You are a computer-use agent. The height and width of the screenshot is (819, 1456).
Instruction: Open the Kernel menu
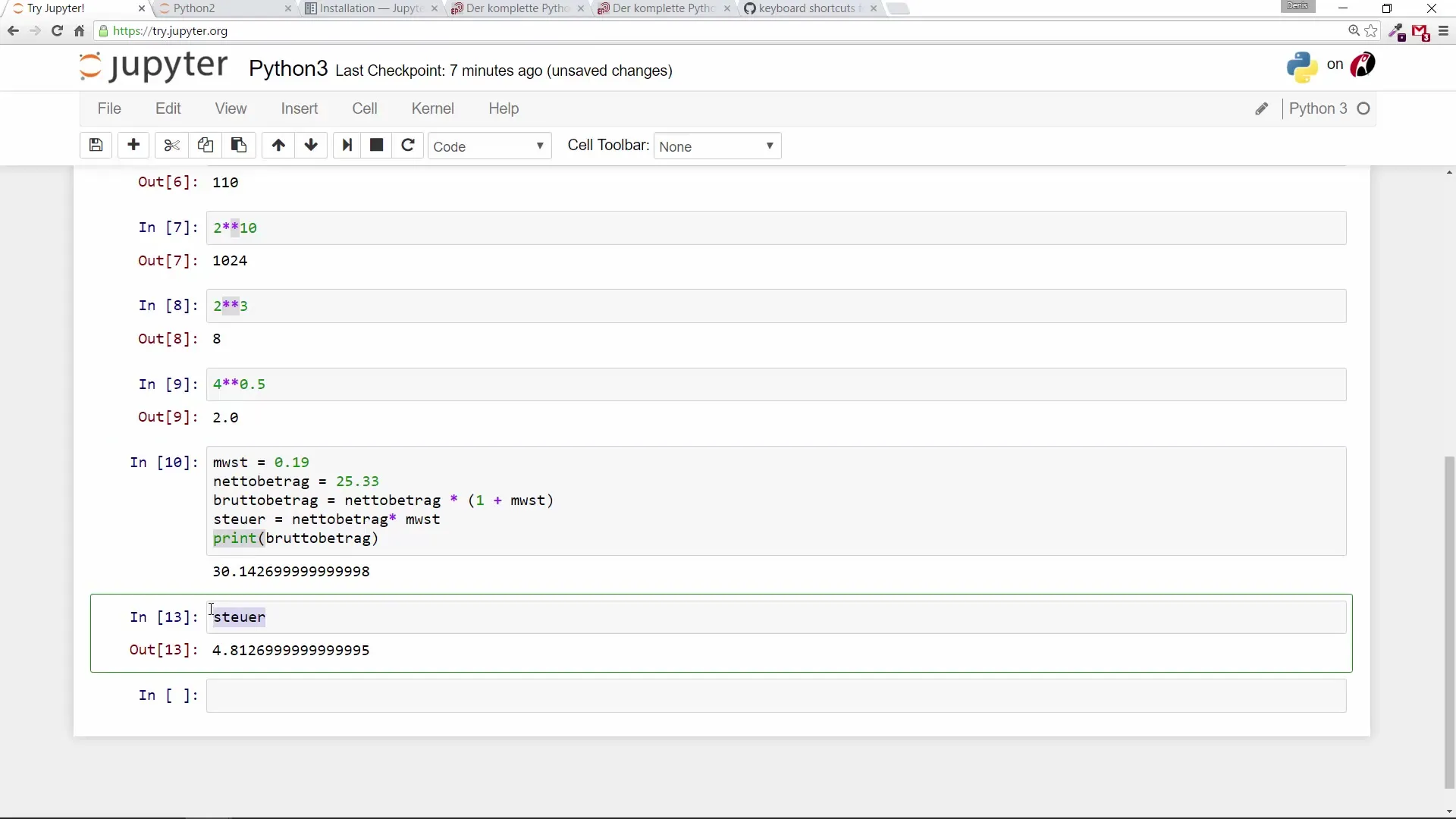(x=432, y=108)
